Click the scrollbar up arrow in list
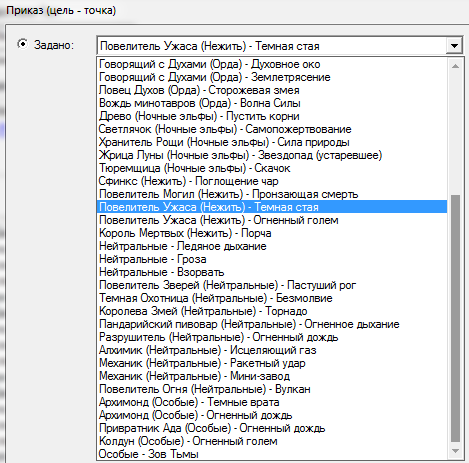Image resolution: width=469 pixels, height=463 pixels. tap(455, 66)
